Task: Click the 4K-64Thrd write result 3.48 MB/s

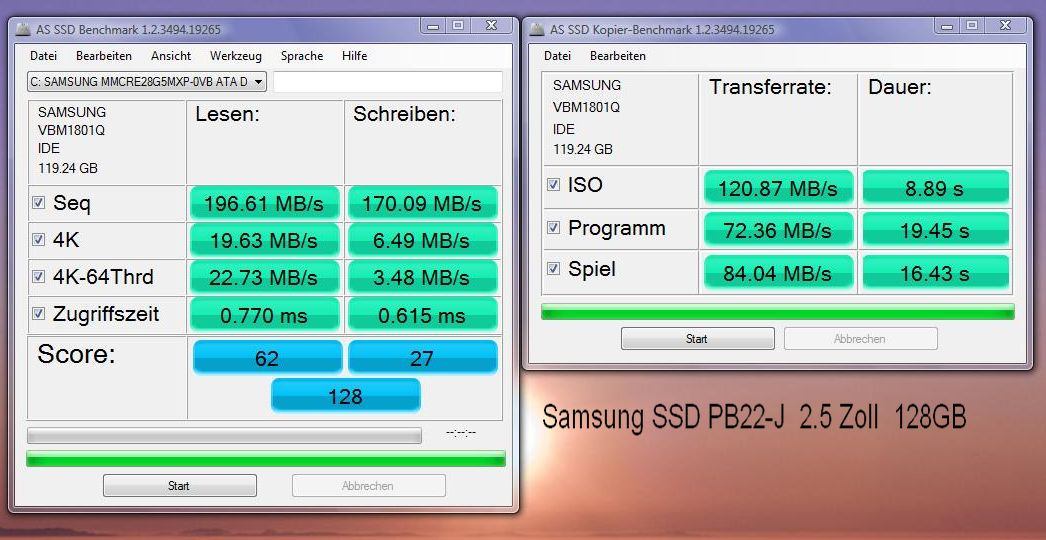Action: pos(422,276)
